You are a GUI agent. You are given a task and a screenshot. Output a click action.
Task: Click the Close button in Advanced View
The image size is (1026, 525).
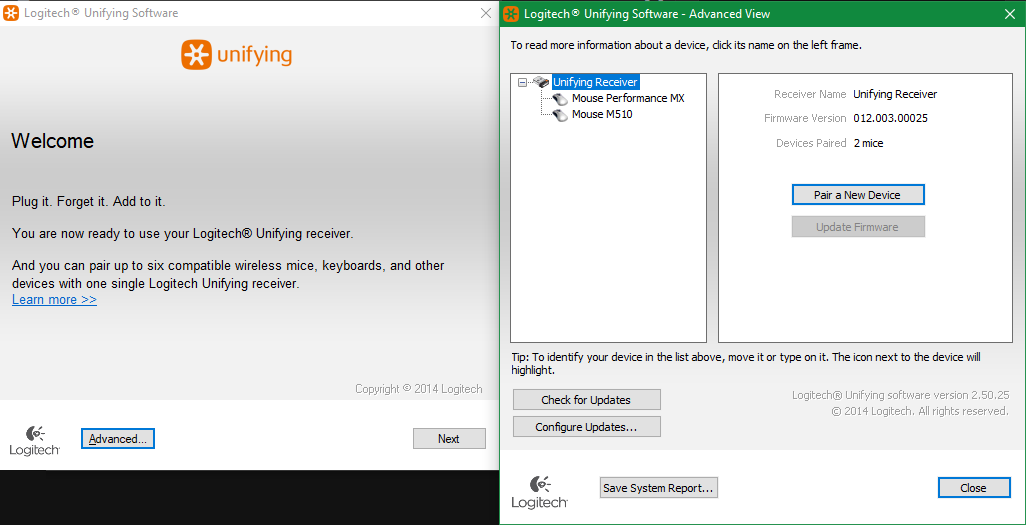974,488
